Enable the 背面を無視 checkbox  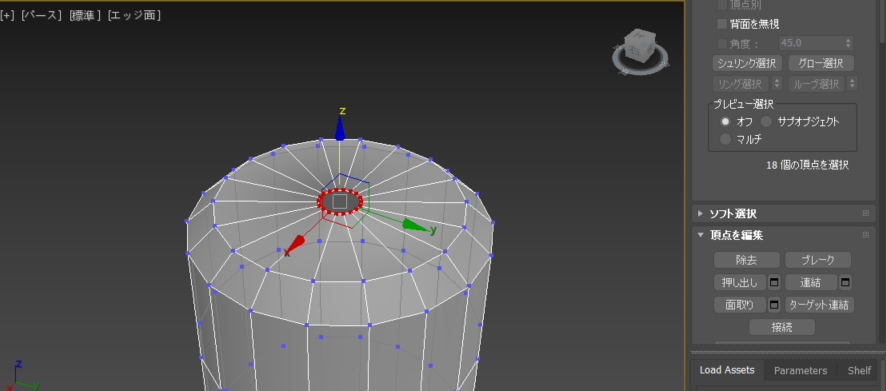722,24
